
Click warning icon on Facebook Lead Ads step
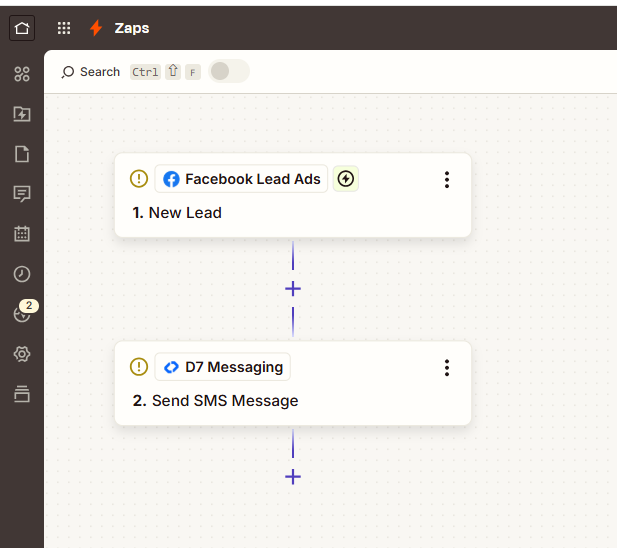[139, 179]
